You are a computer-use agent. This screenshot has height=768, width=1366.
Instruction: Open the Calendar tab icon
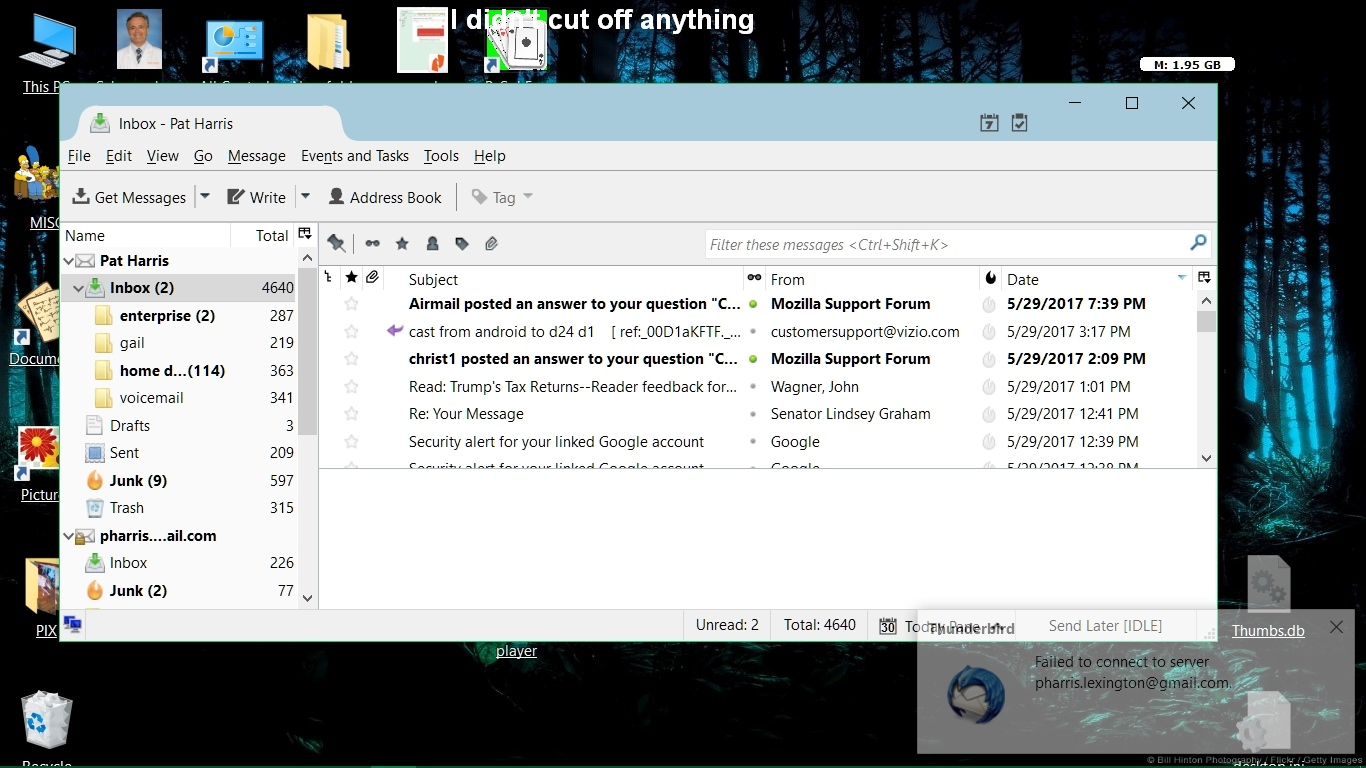pos(989,123)
